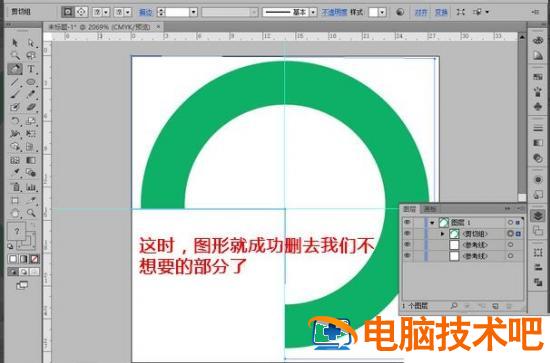Select the Line Segment tool
The width and height of the screenshot is (550, 363).
pos(15,82)
